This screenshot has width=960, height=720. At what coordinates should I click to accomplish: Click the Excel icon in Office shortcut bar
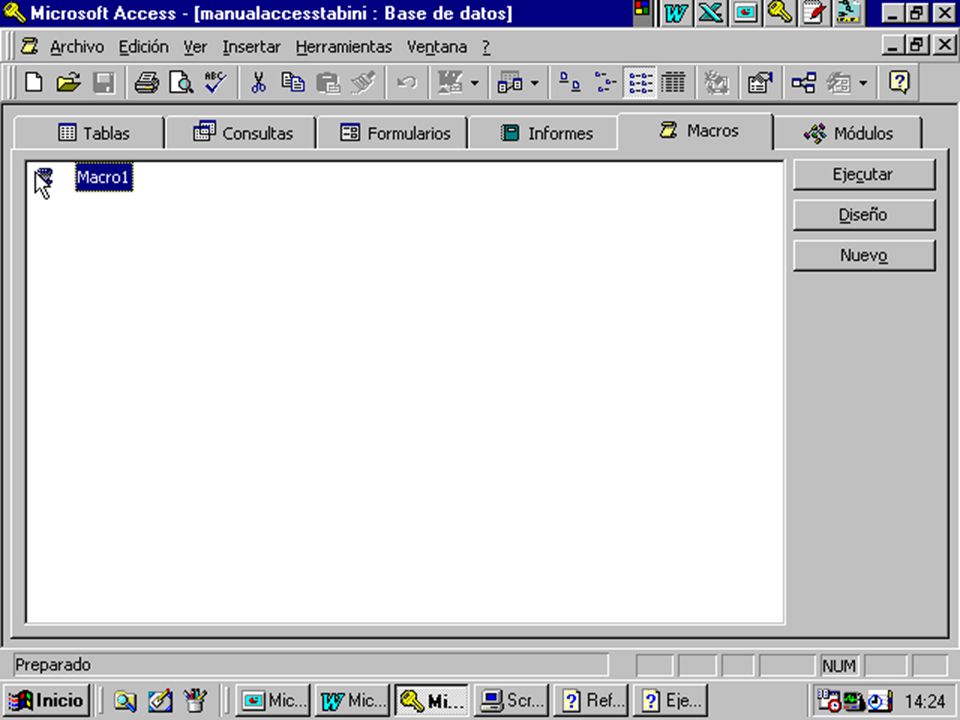[x=710, y=13]
